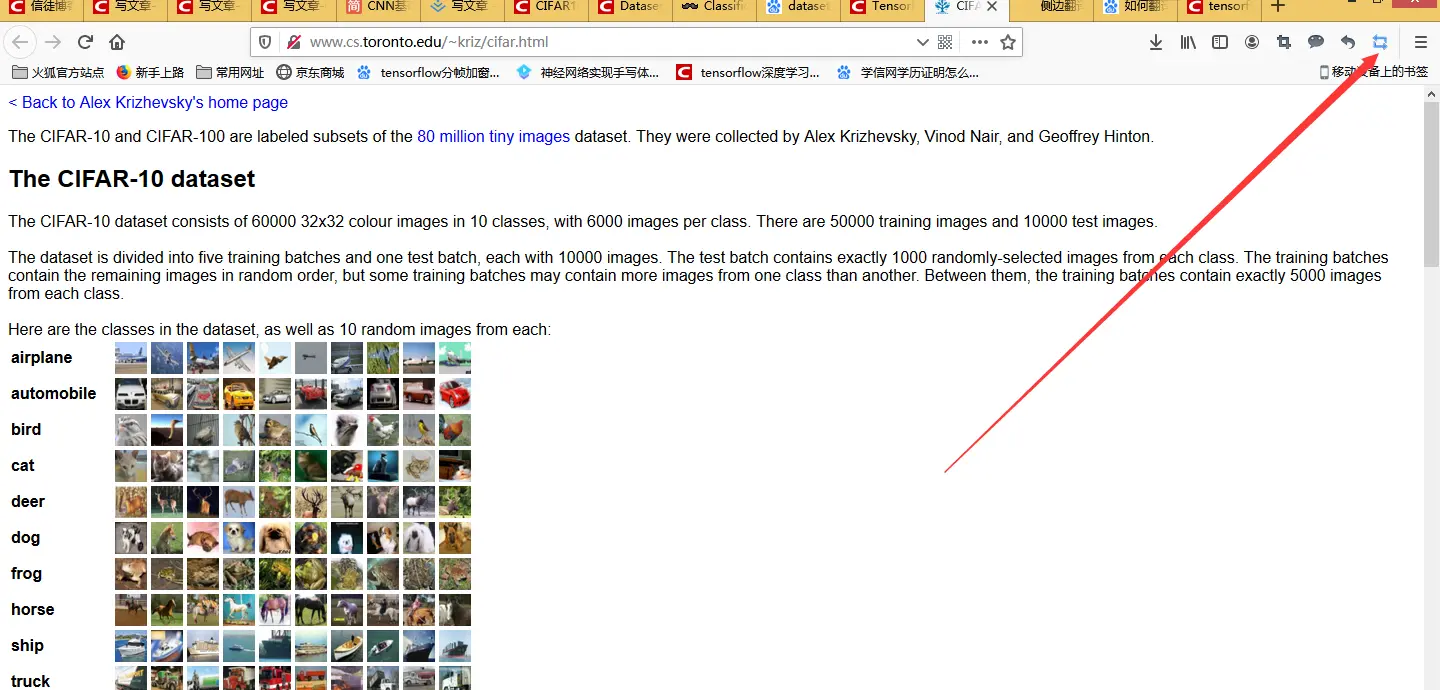
Task: Go forward to the next page
Action: point(53,42)
